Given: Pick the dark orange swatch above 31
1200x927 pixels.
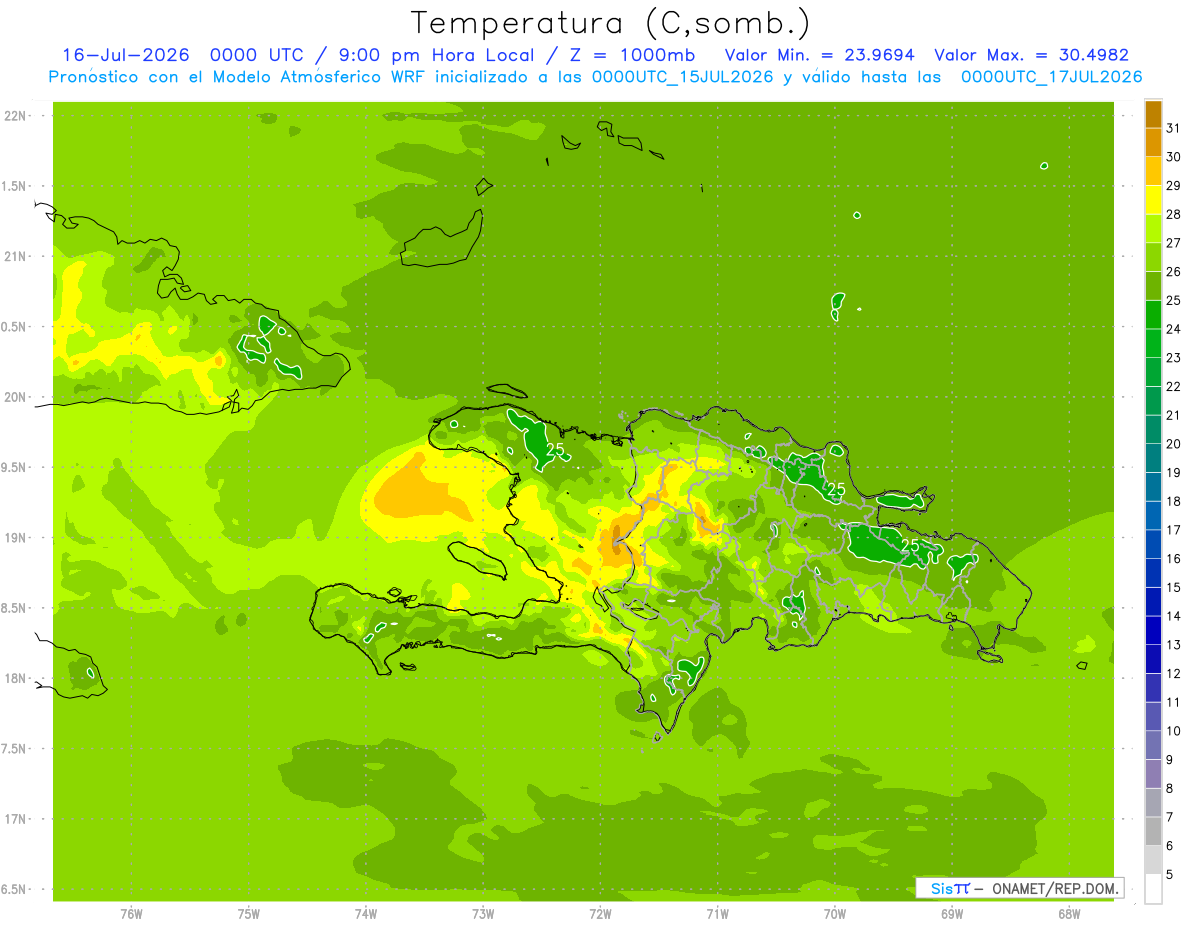Looking at the screenshot, I should (x=1153, y=115).
